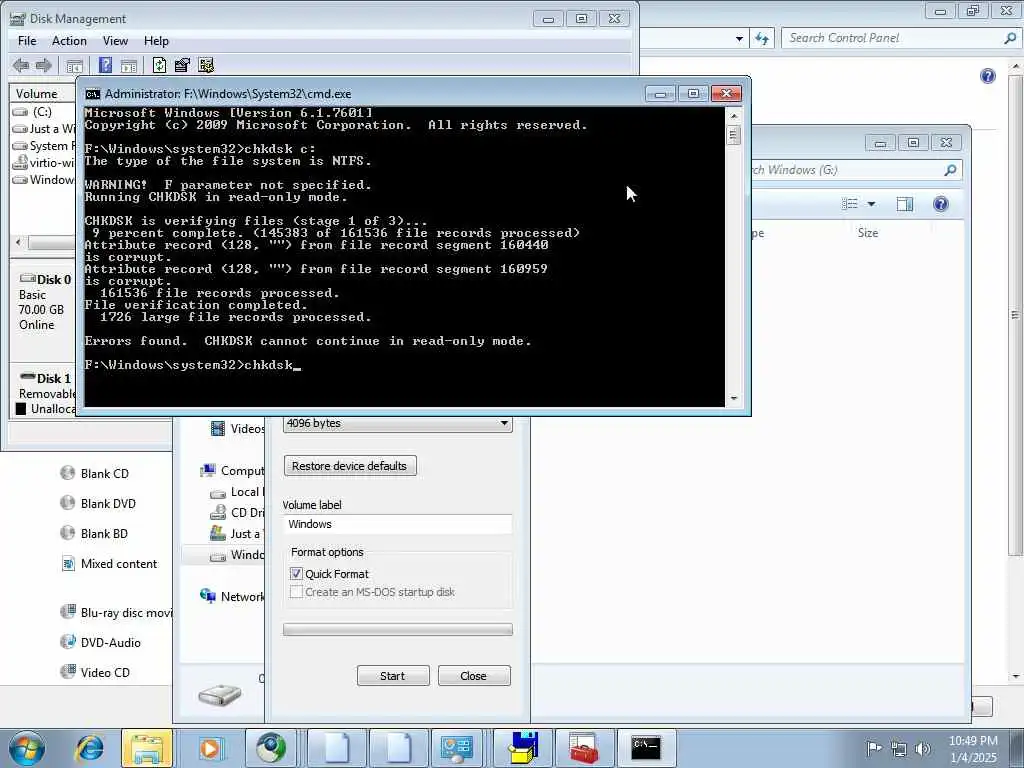The height and width of the screenshot is (768, 1024).
Task: Click the Mixed content option
Action: [109, 564]
